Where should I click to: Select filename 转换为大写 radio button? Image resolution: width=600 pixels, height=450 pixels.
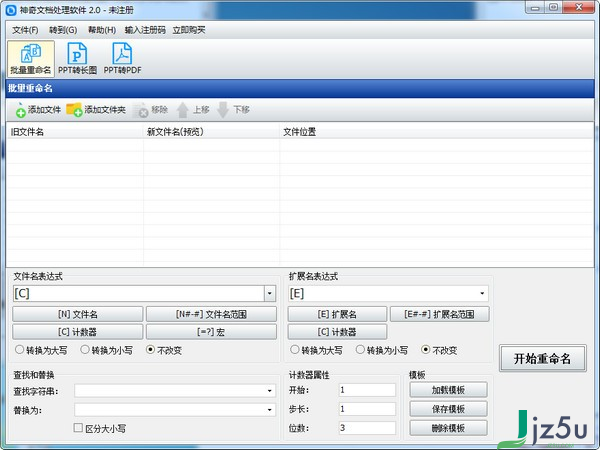pos(20,350)
